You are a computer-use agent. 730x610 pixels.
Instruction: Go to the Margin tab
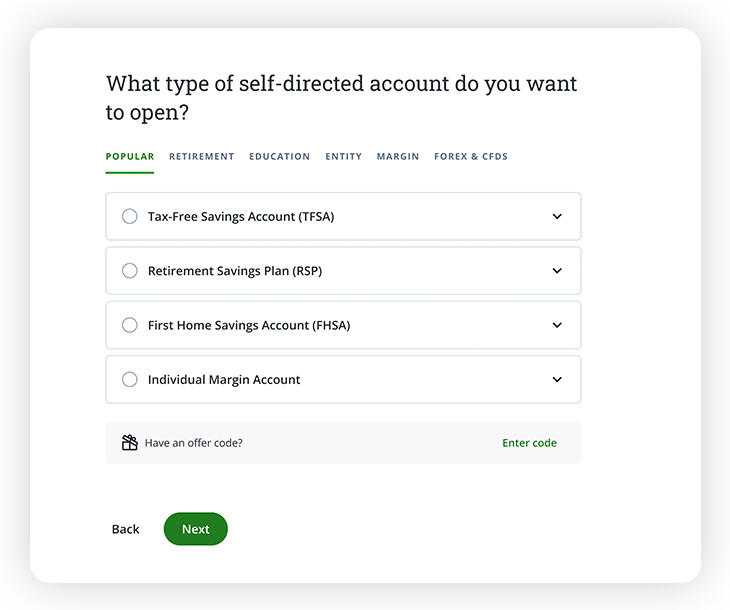[x=398, y=157]
